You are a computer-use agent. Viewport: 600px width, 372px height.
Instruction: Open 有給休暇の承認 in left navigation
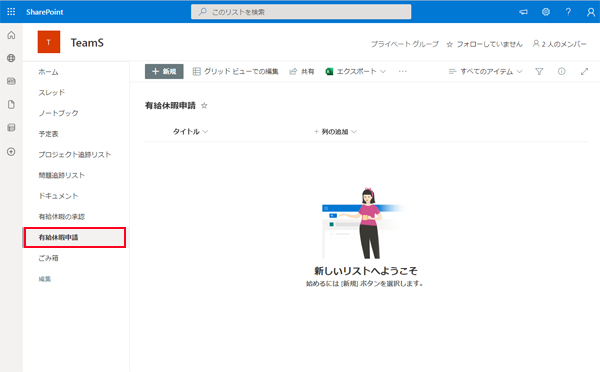[x=62, y=217]
